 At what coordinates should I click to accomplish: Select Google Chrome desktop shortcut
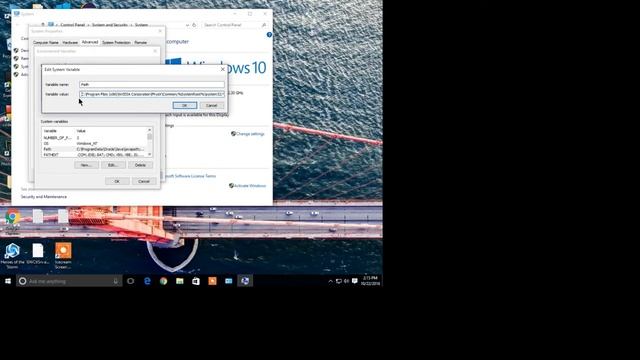coord(12,221)
